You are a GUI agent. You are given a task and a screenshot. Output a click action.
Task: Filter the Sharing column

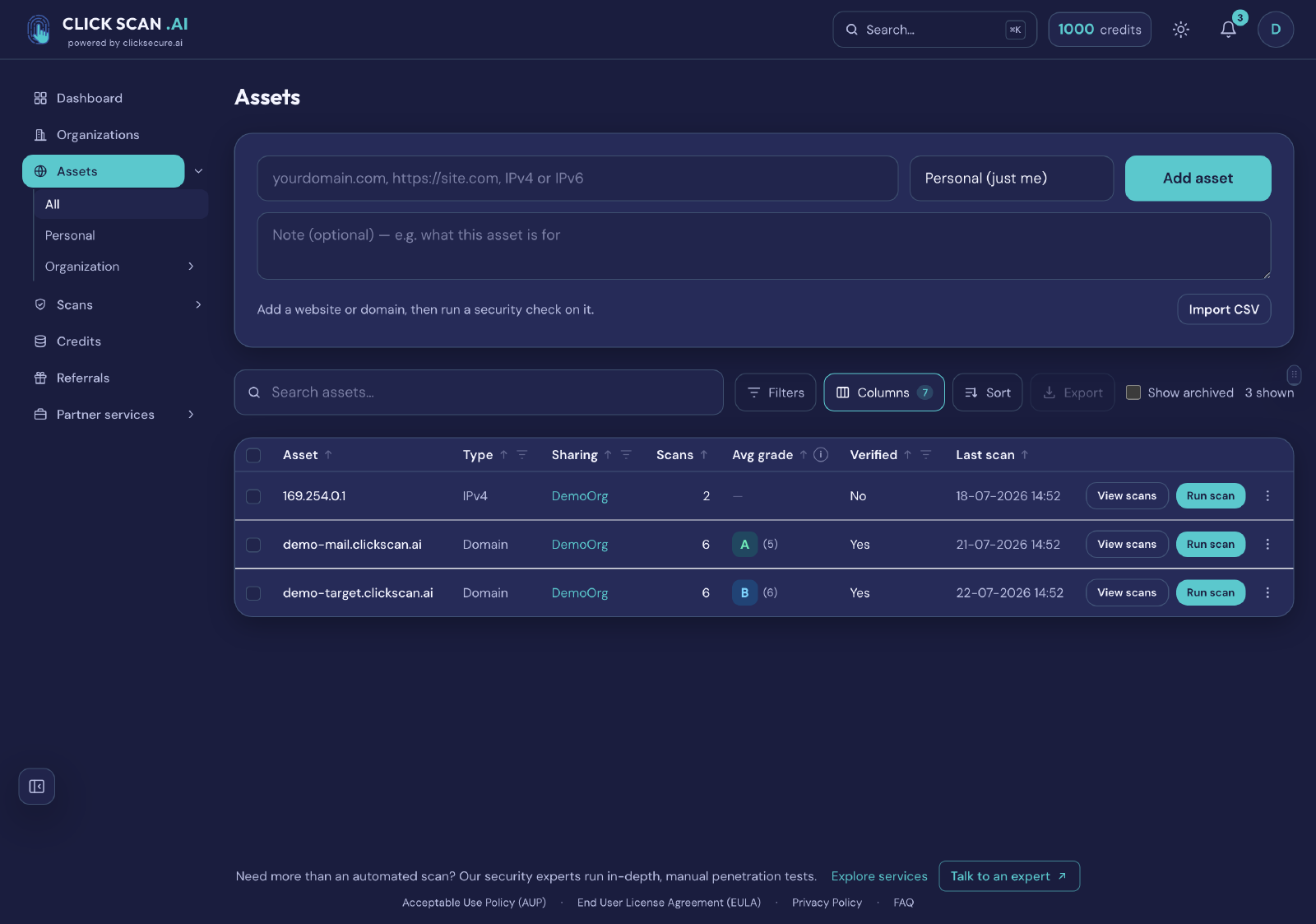[x=626, y=455]
